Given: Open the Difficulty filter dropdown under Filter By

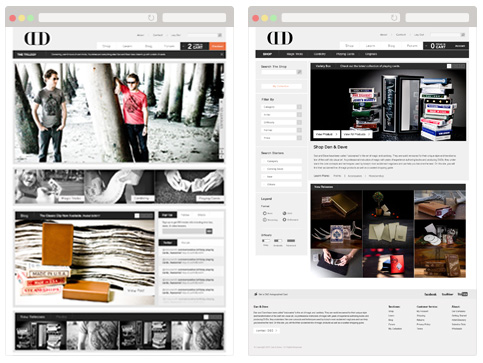Looking at the screenshot, I should [281, 122].
